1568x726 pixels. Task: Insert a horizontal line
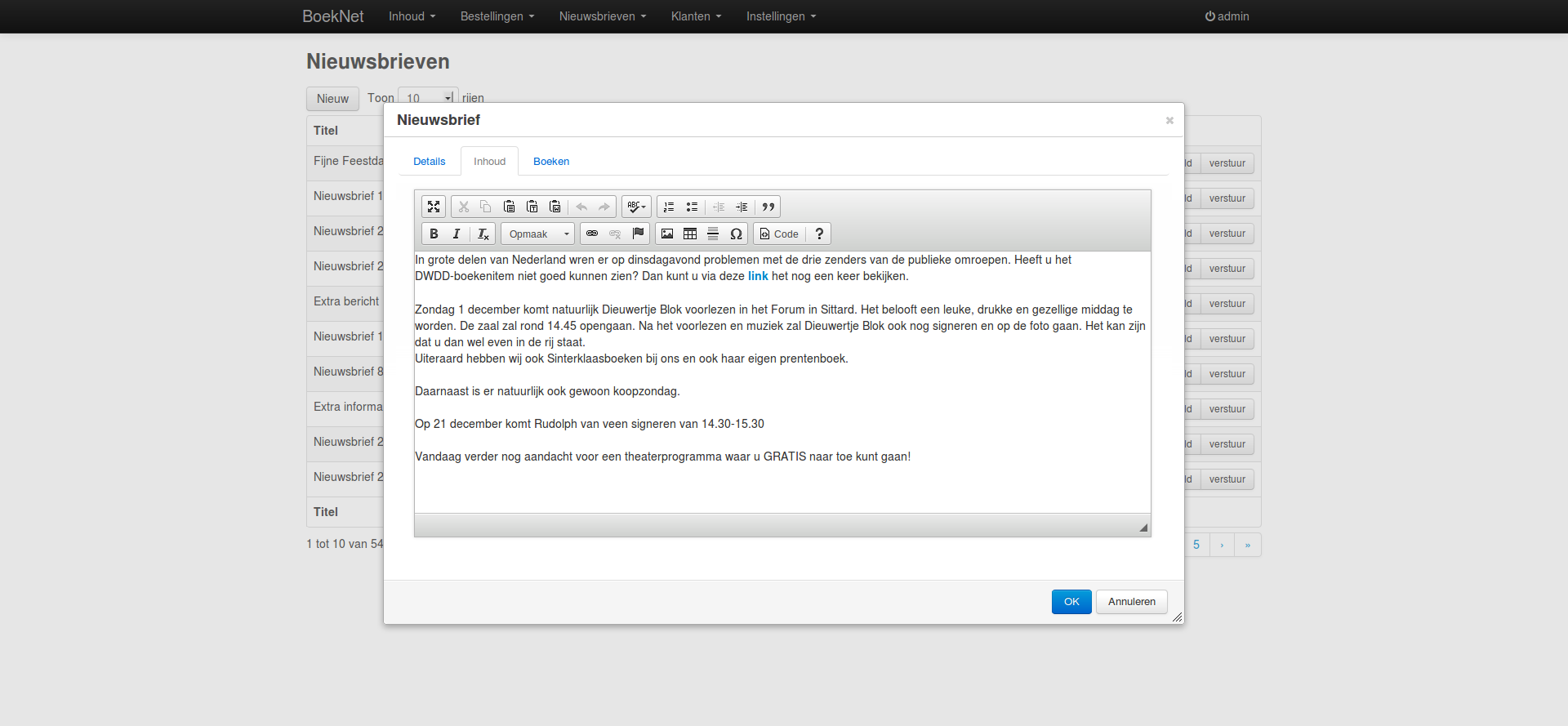(x=713, y=234)
